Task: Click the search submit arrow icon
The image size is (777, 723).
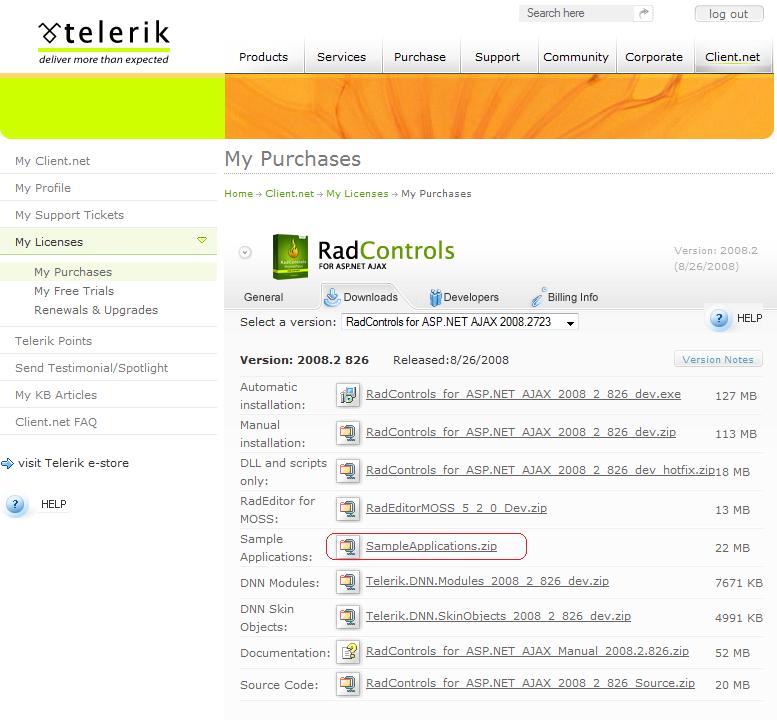Action: point(644,13)
